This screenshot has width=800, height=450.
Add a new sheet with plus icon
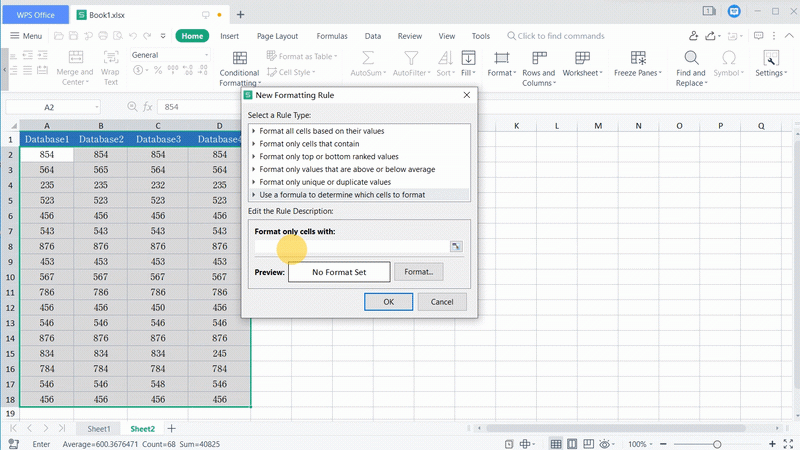coord(171,428)
